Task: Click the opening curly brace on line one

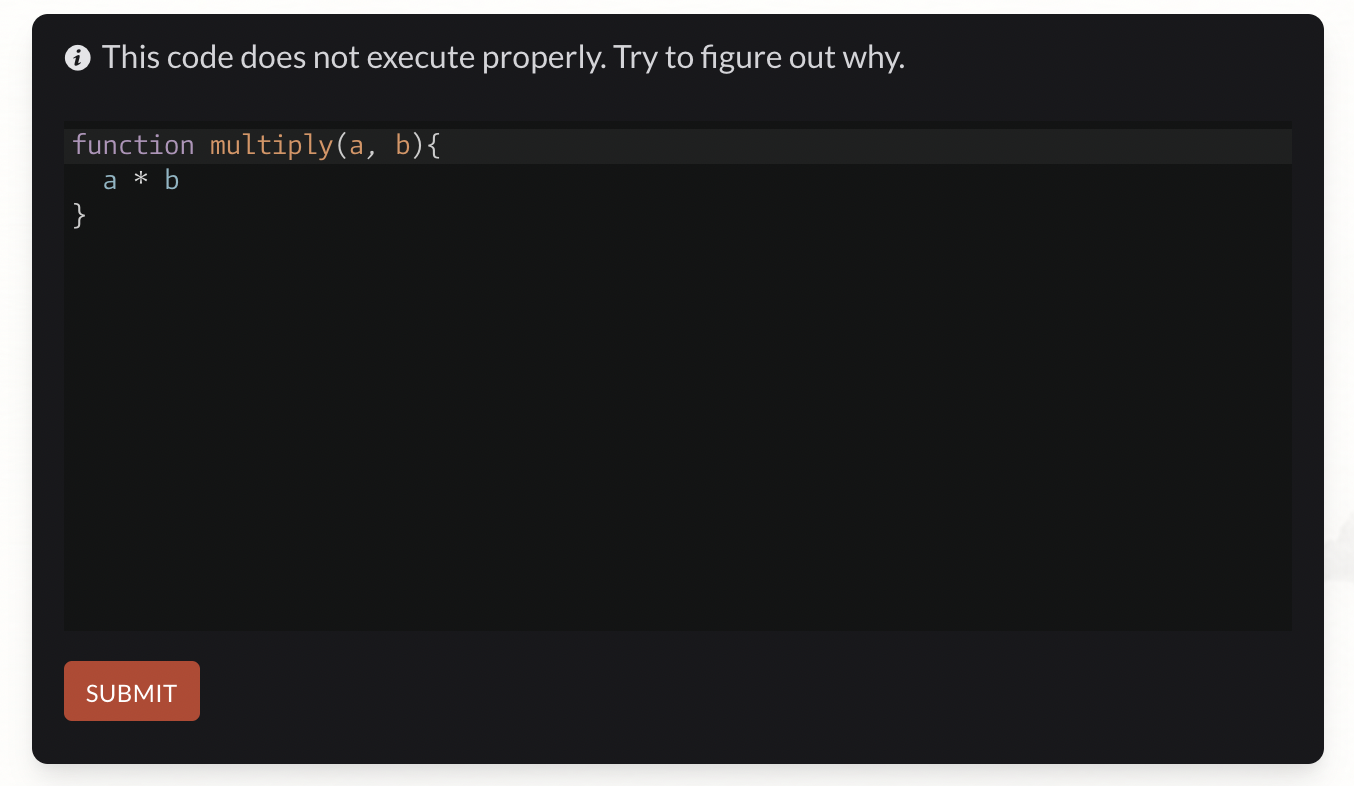Action: coord(433,145)
